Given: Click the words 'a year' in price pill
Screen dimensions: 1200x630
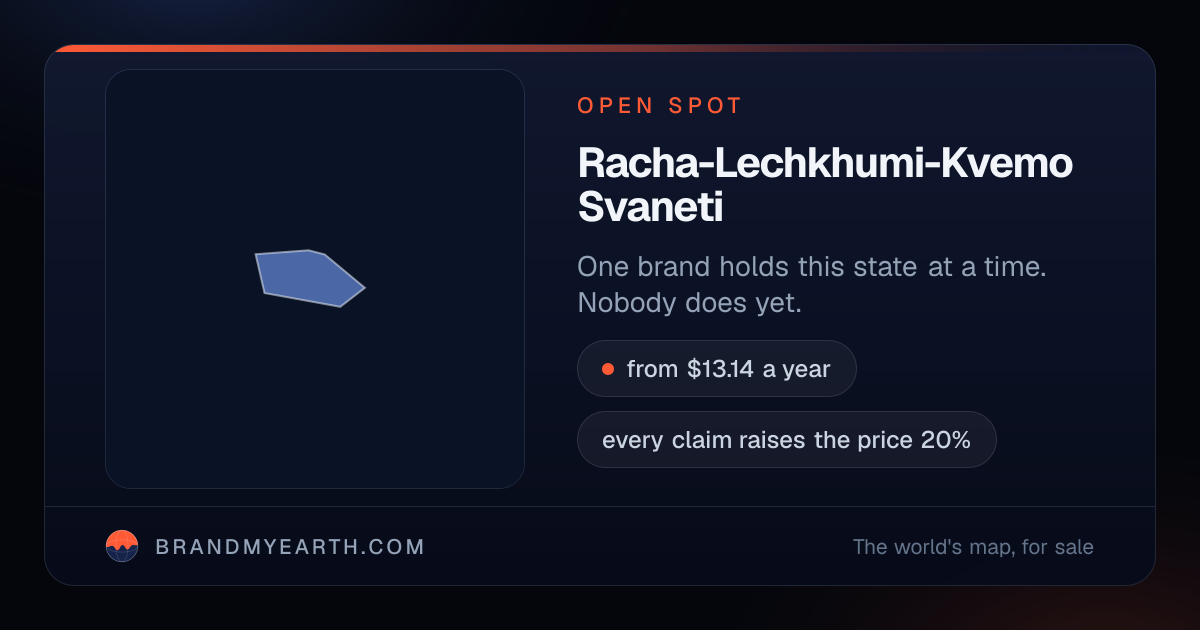Looking at the screenshot, I should 797,369.
